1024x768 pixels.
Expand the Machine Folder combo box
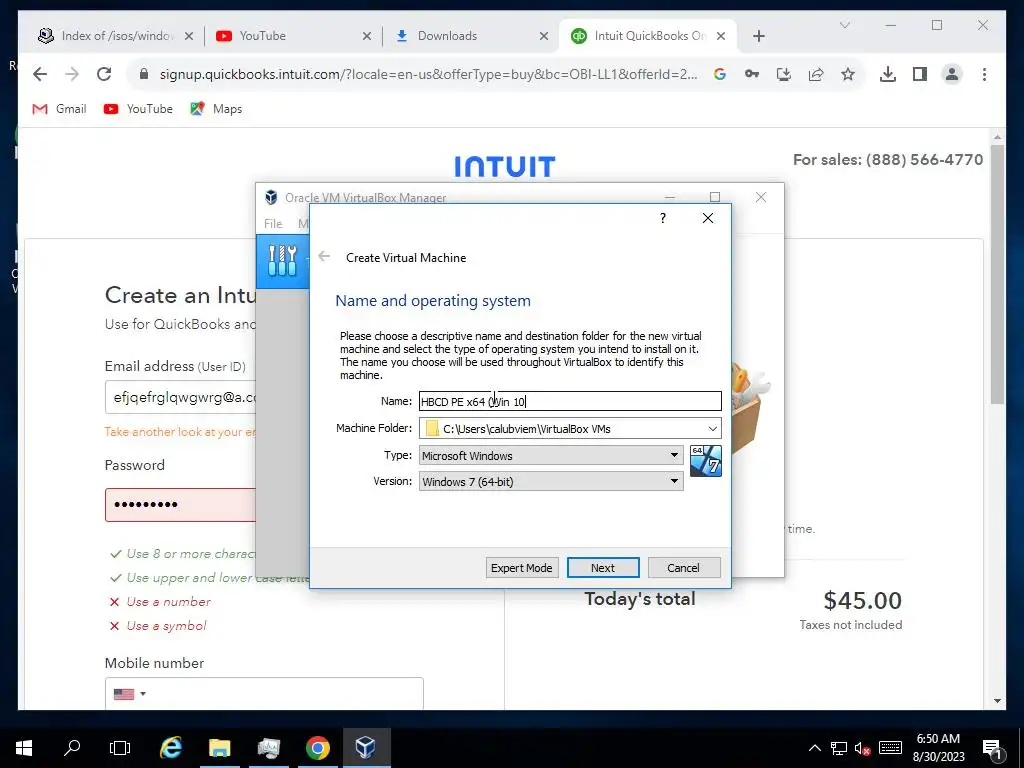712,428
